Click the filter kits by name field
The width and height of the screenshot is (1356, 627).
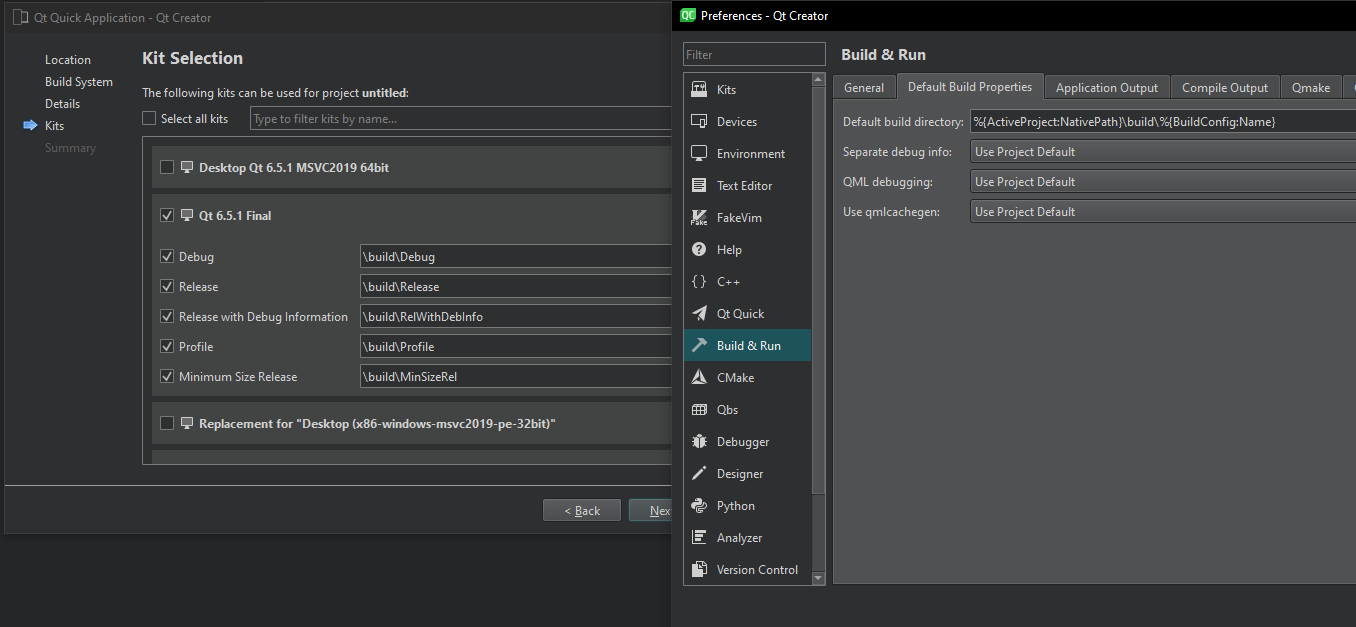click(461, 119)
